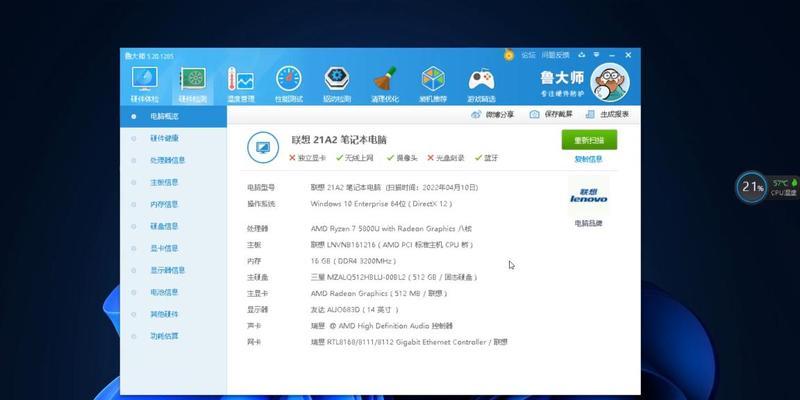Click the skin/shirt icon in title bar
Viewport: 800px width, 400px height.
tap(582, 55)
